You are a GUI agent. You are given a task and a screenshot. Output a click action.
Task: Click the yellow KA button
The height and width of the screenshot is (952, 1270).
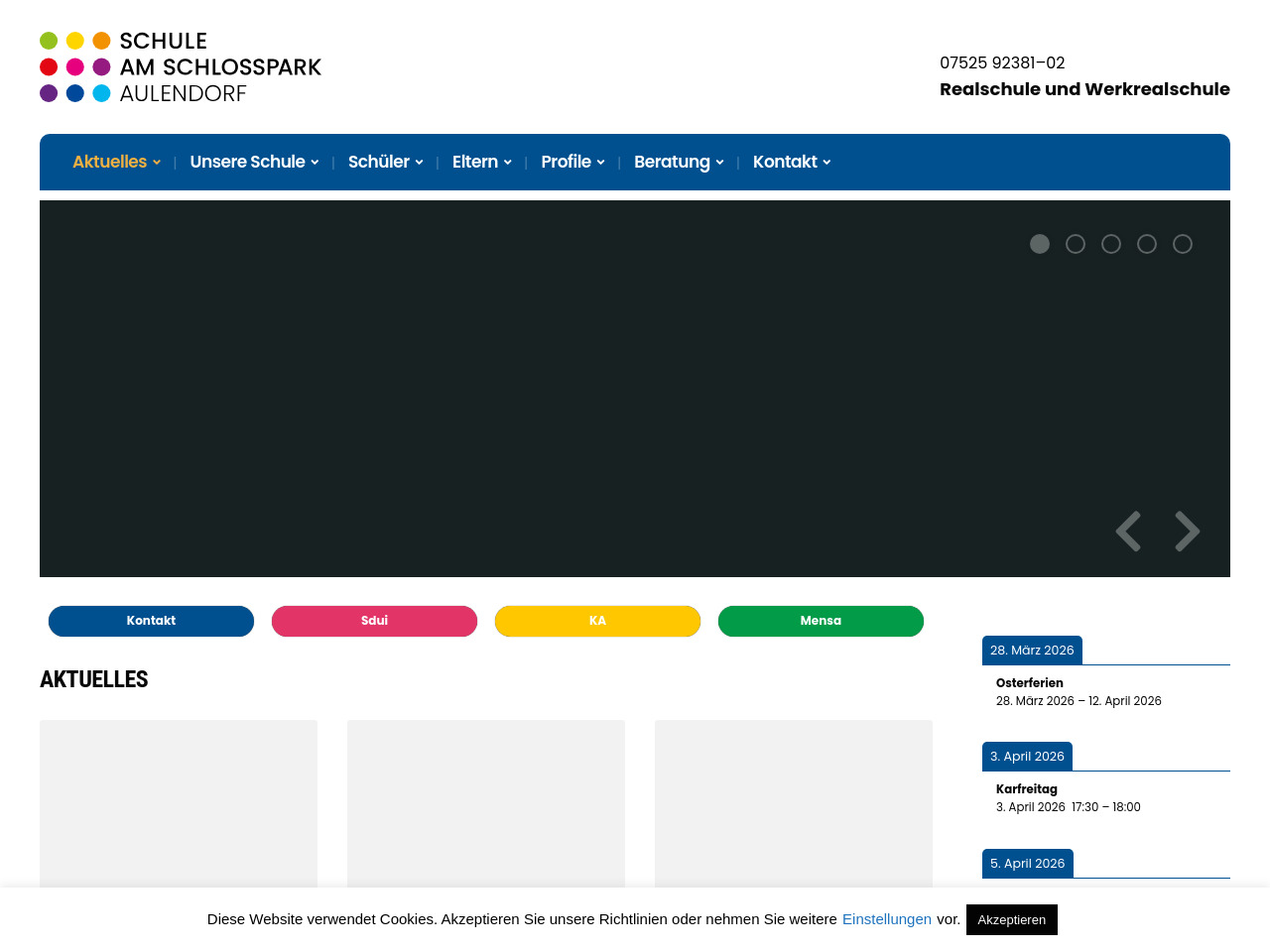tap(597, 621)
